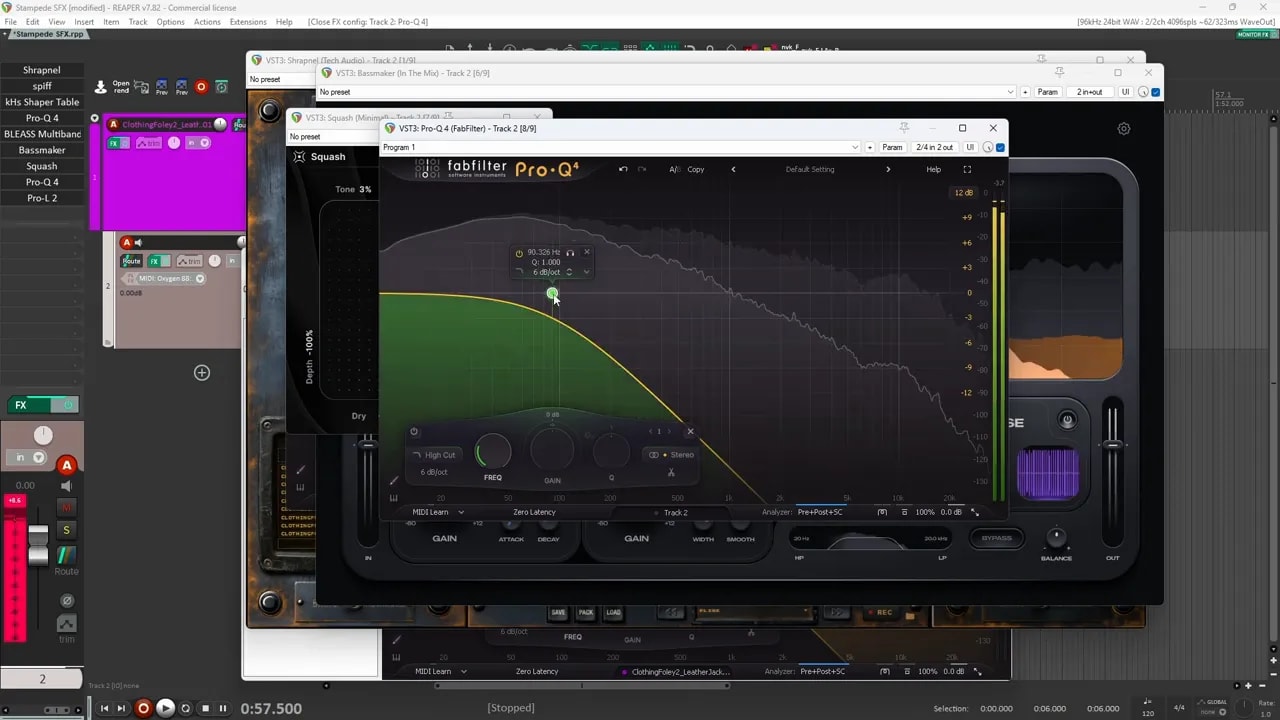The height and width of the screenshot is (720, 1280).
Task: Select Shrapnel in FX list
Action: (42, 70)
